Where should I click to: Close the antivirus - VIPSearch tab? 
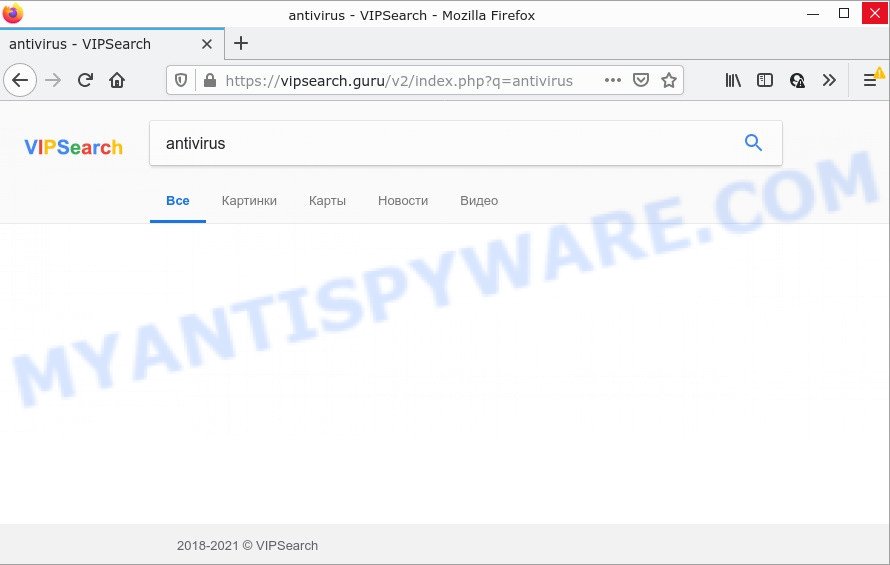tap(207, 44)
